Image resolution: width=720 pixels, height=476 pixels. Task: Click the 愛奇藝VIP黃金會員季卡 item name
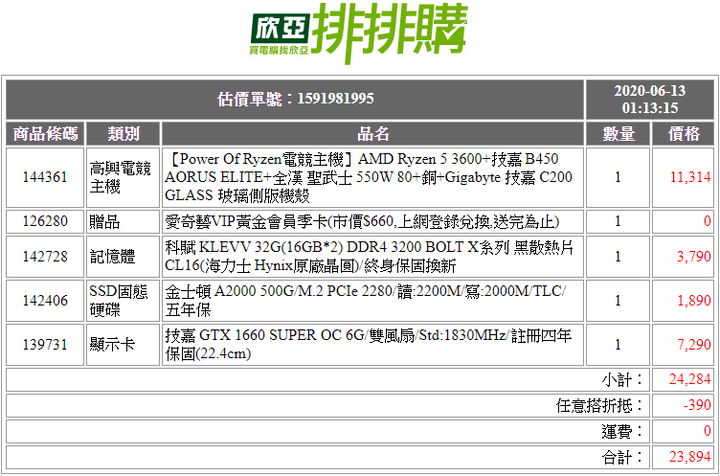pos(362,222)
